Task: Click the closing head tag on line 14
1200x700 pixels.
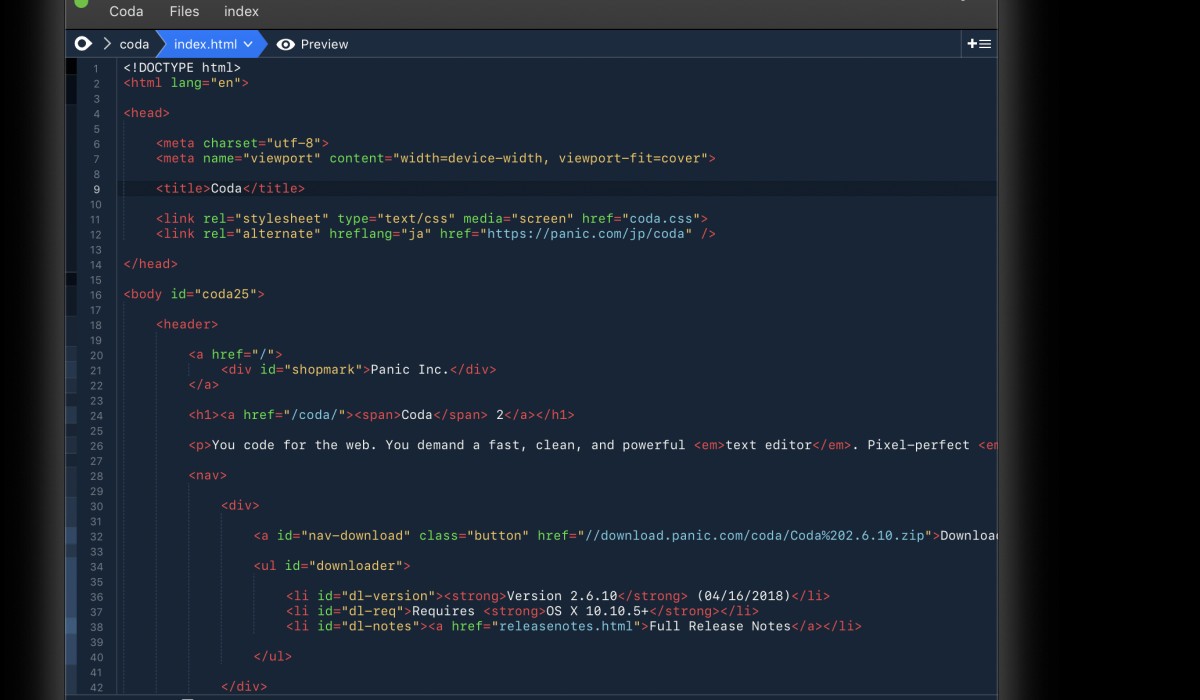Action: (x=151, y=264)
